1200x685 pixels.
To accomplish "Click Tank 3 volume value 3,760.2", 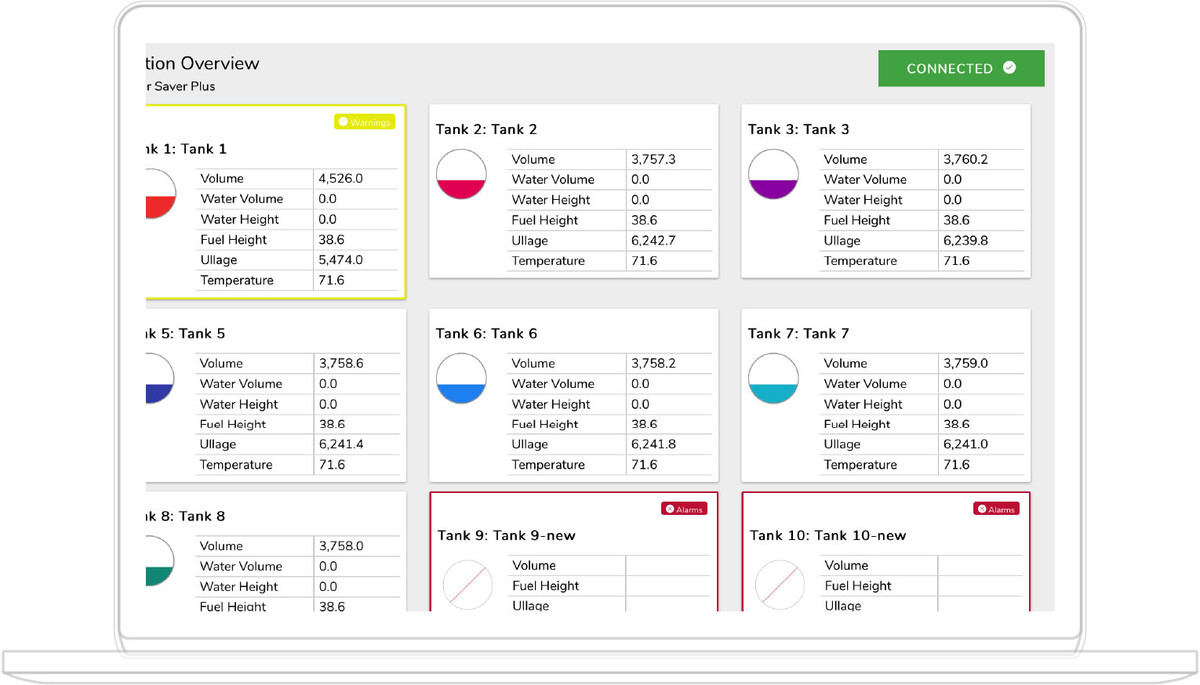I will [x=965, y=159].
